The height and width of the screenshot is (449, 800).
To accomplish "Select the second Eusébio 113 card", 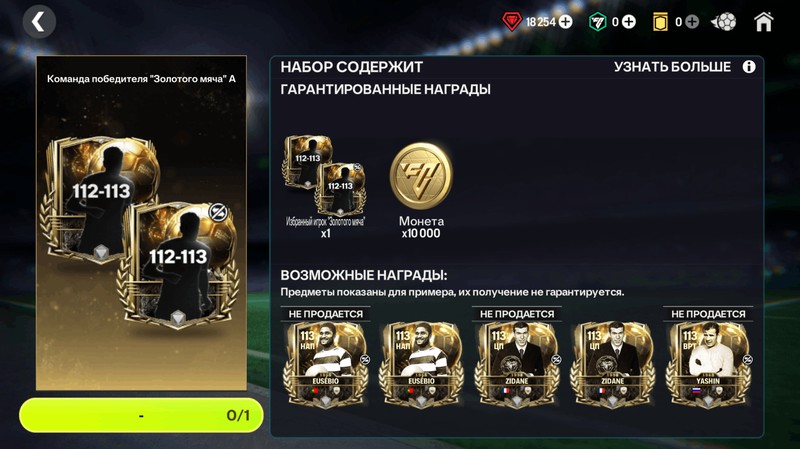I will click(421, 364).
